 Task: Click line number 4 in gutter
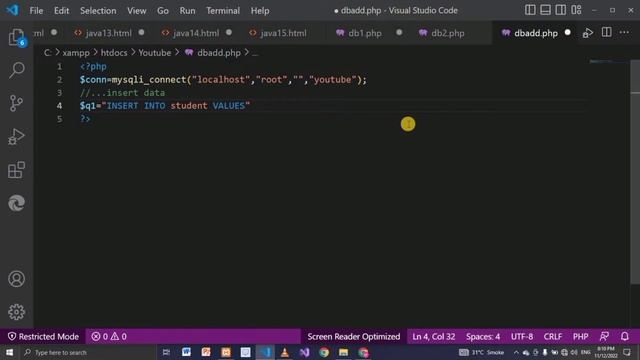click(60, 106)
